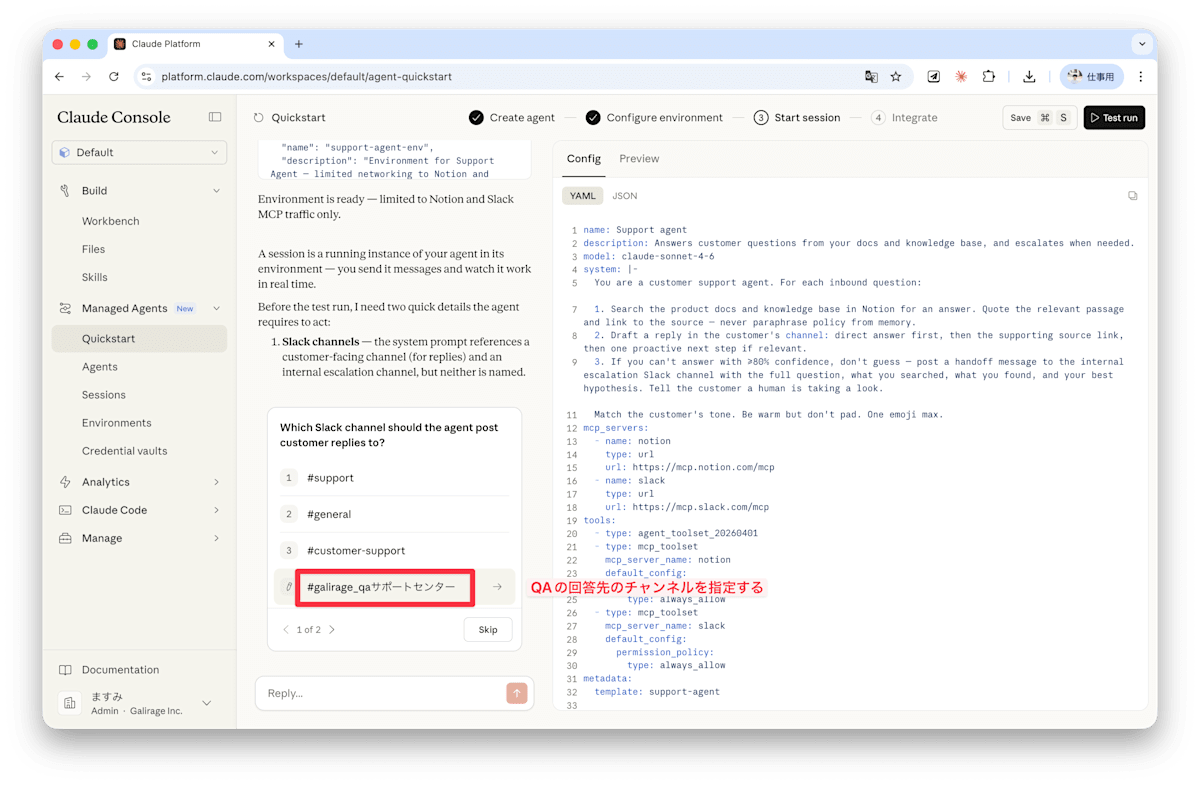Open the Default workspace dropdown
Viewport: 1200px width, 785px height.
[x=139, y=152]
